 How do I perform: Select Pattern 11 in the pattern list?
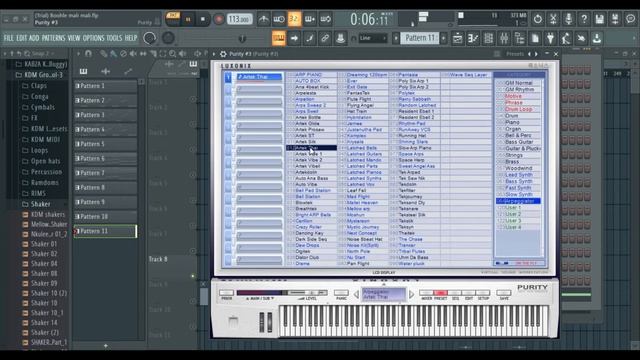(x=105, y=231)
